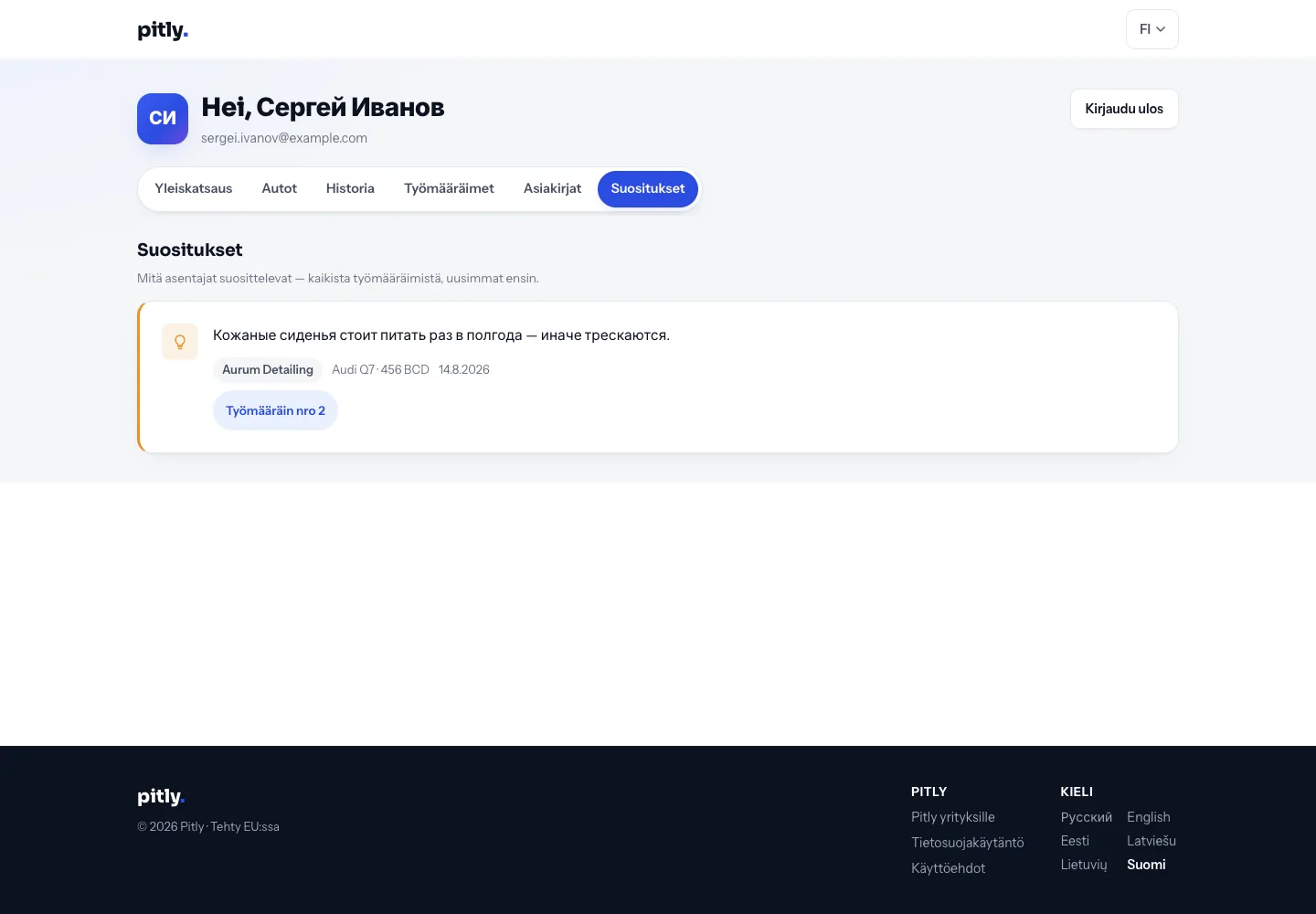Click the lightbulb recommendation icon
Screen dimensions: 1316x914
tap(180, 342)
